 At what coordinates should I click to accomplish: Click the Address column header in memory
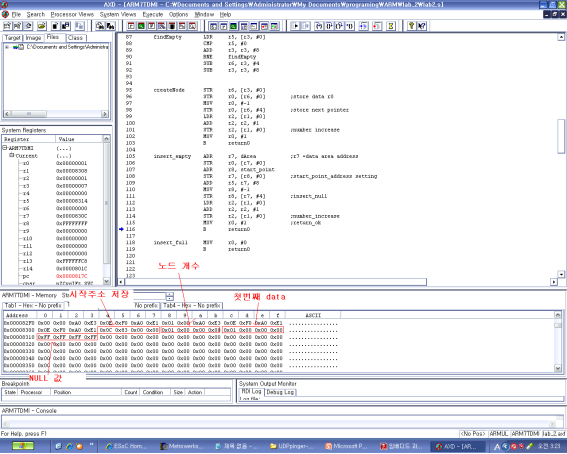19,316
